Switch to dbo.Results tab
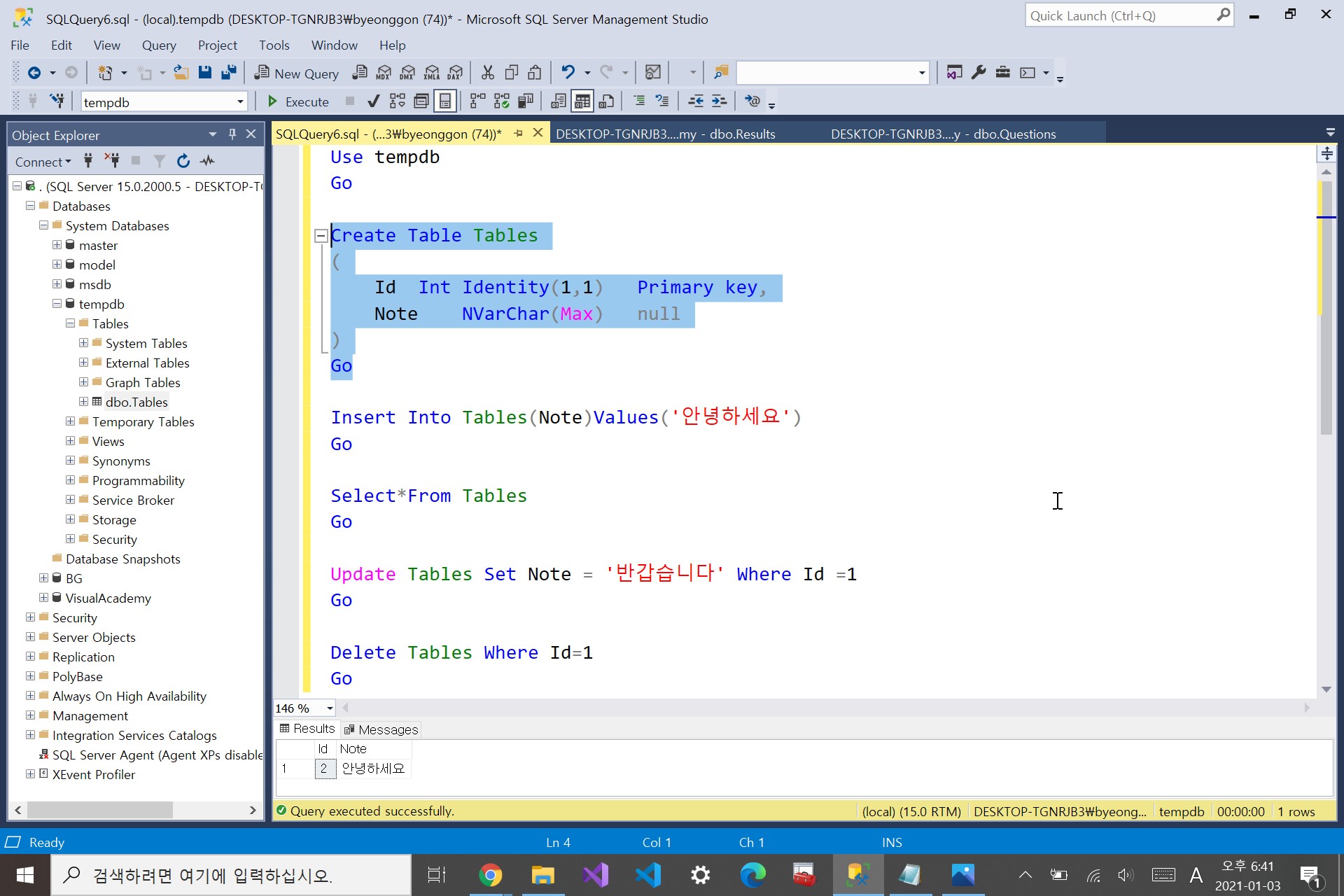The width and height of the screenshot is (1344, 896). pyautogui.click(x=665, y=134)
